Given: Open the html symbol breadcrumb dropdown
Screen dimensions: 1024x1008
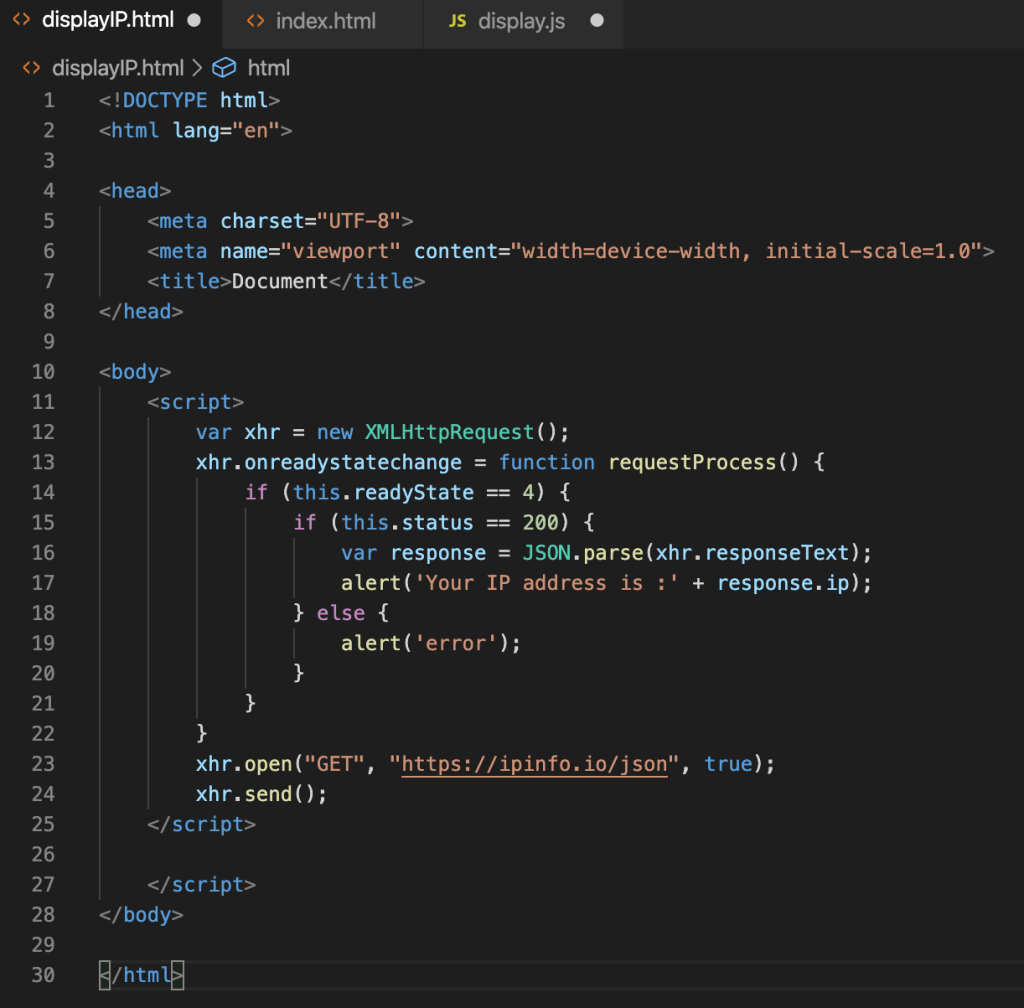Looking at the screenshot, I should pos(268,68).
